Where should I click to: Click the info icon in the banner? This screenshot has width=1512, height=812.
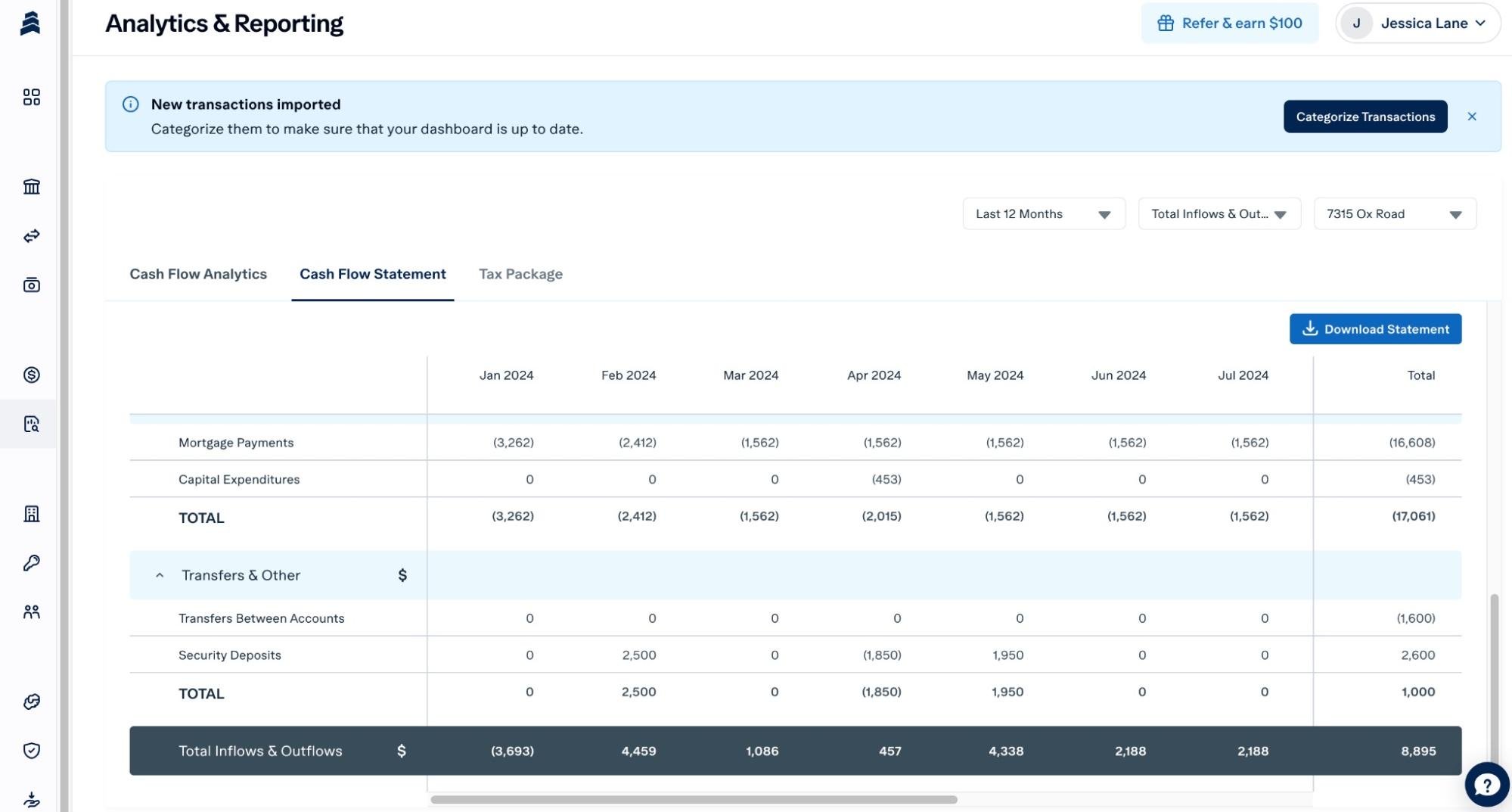point(130,104)
